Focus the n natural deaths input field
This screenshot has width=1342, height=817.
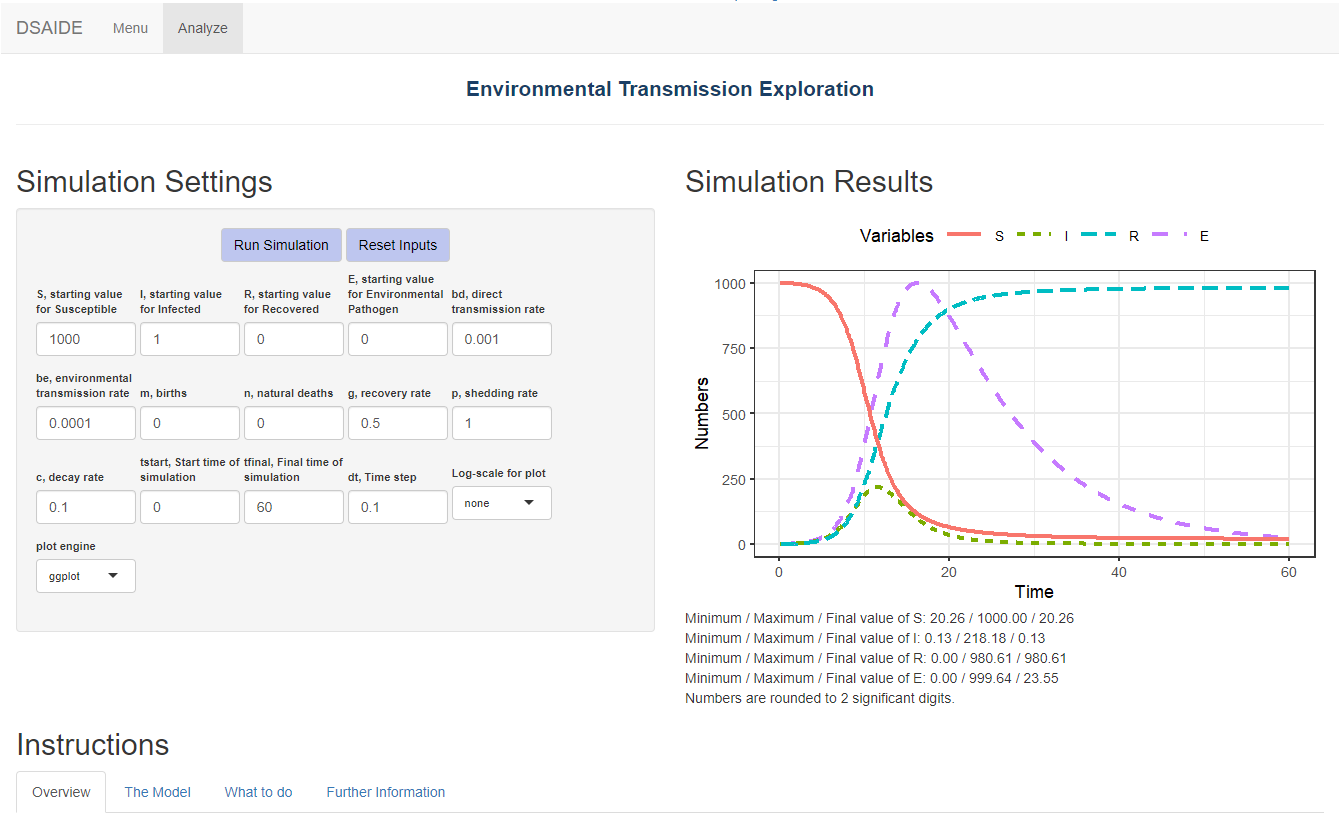[x=294, y=423]
